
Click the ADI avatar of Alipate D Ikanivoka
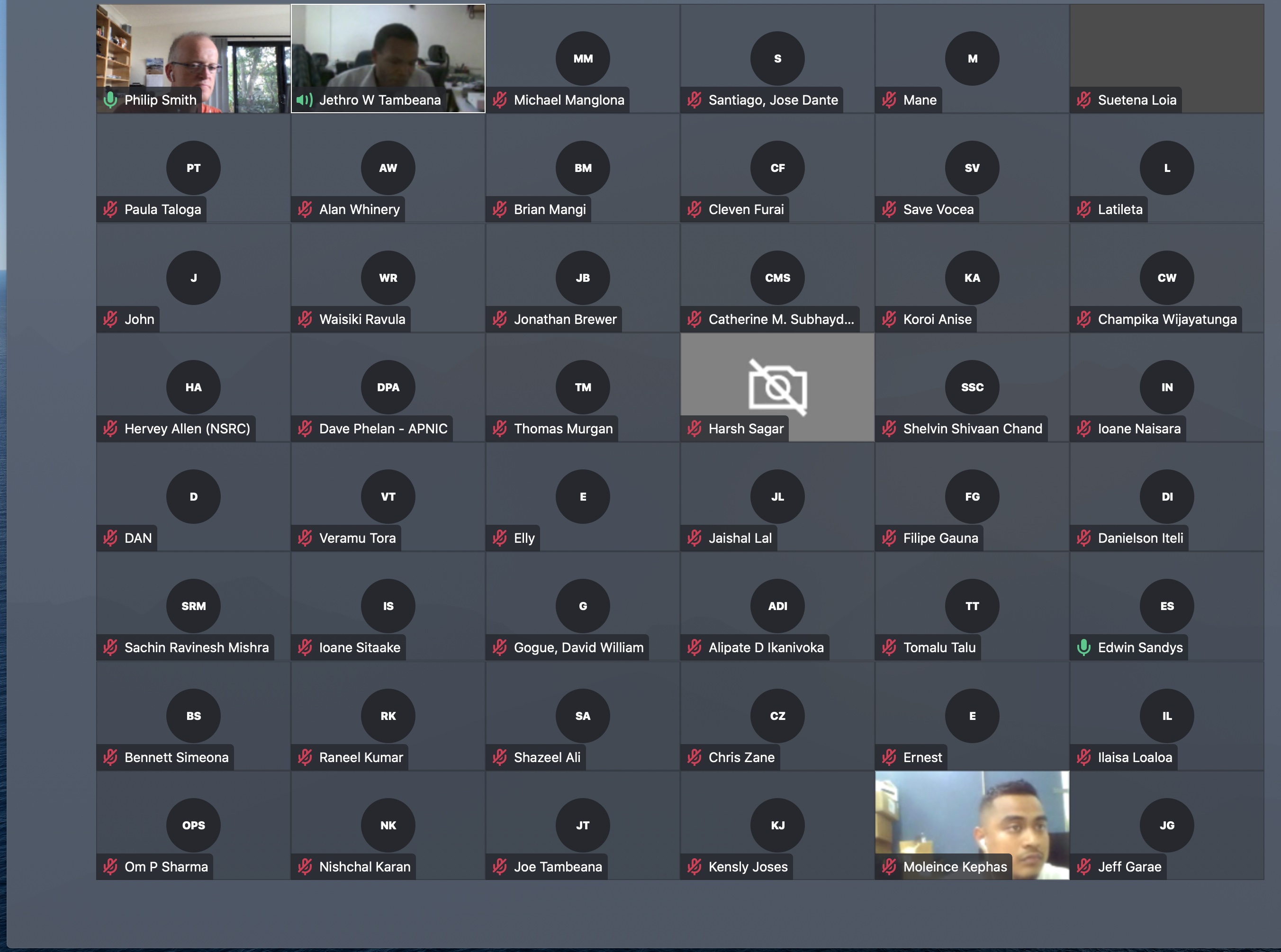pos(777,606)
